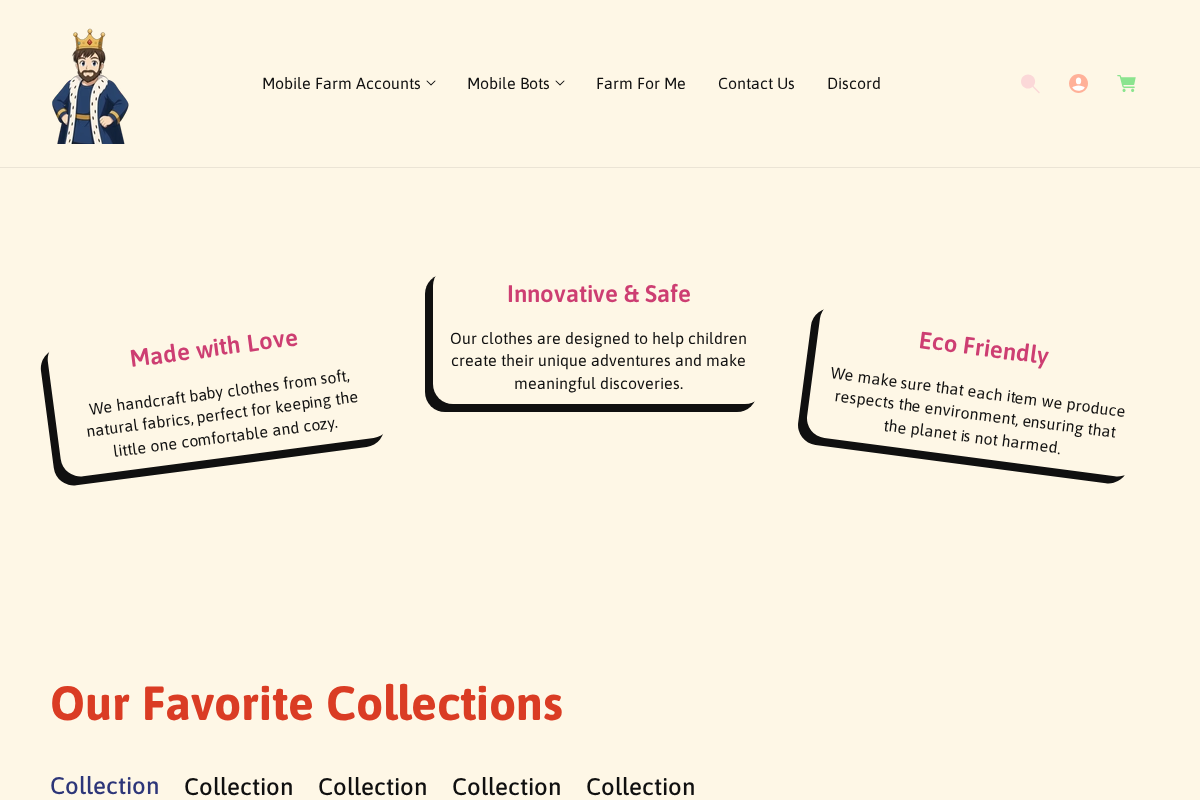Expand the Mobile Bots dropdown chevron
This screenshot has height=800, width=1200.
point(559,83)
